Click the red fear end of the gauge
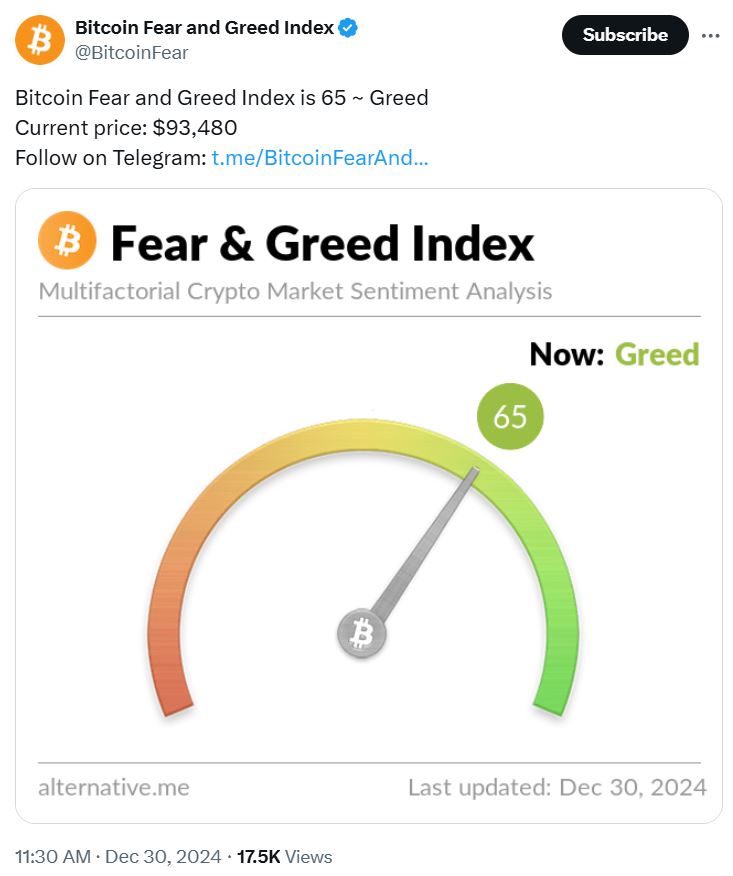Screen dimensions: 733x876 168,670
